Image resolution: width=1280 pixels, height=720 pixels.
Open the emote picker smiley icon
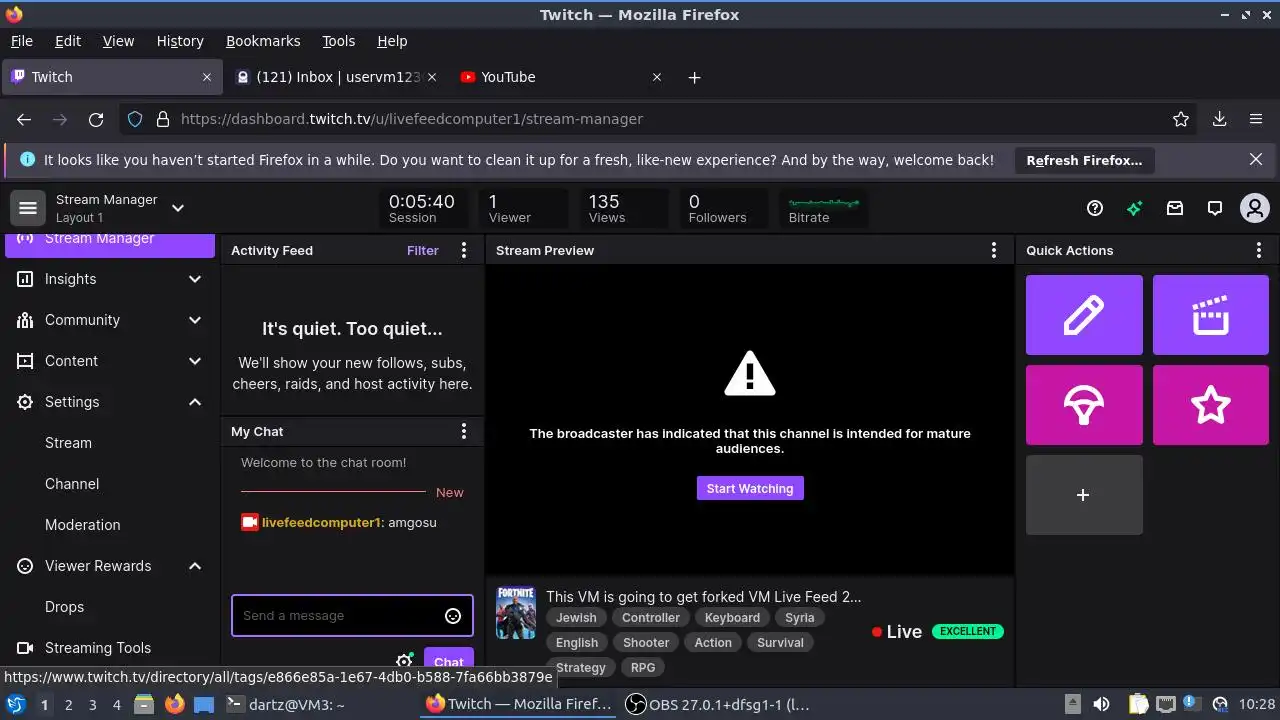[453, 616]
